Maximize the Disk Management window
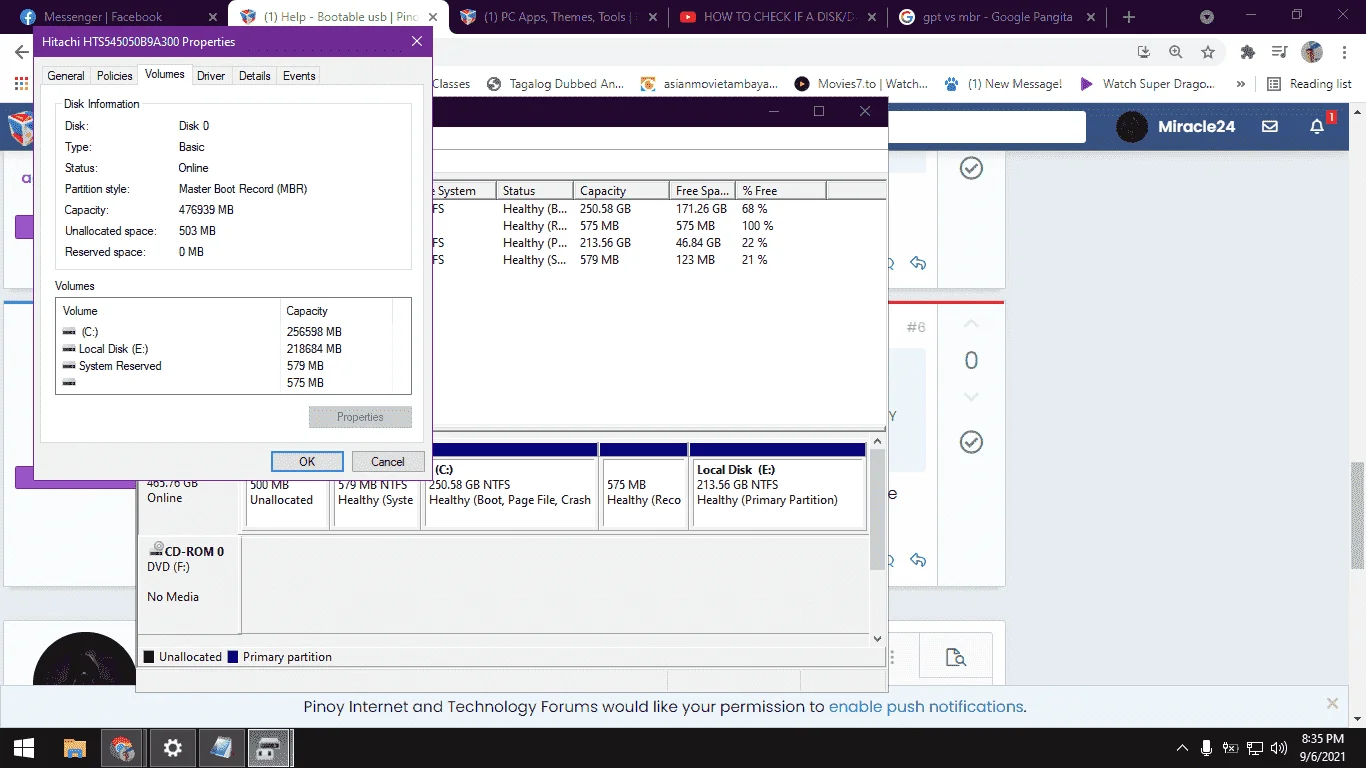The width and height of the screenshot is (1366, 768). pos(819,111)
